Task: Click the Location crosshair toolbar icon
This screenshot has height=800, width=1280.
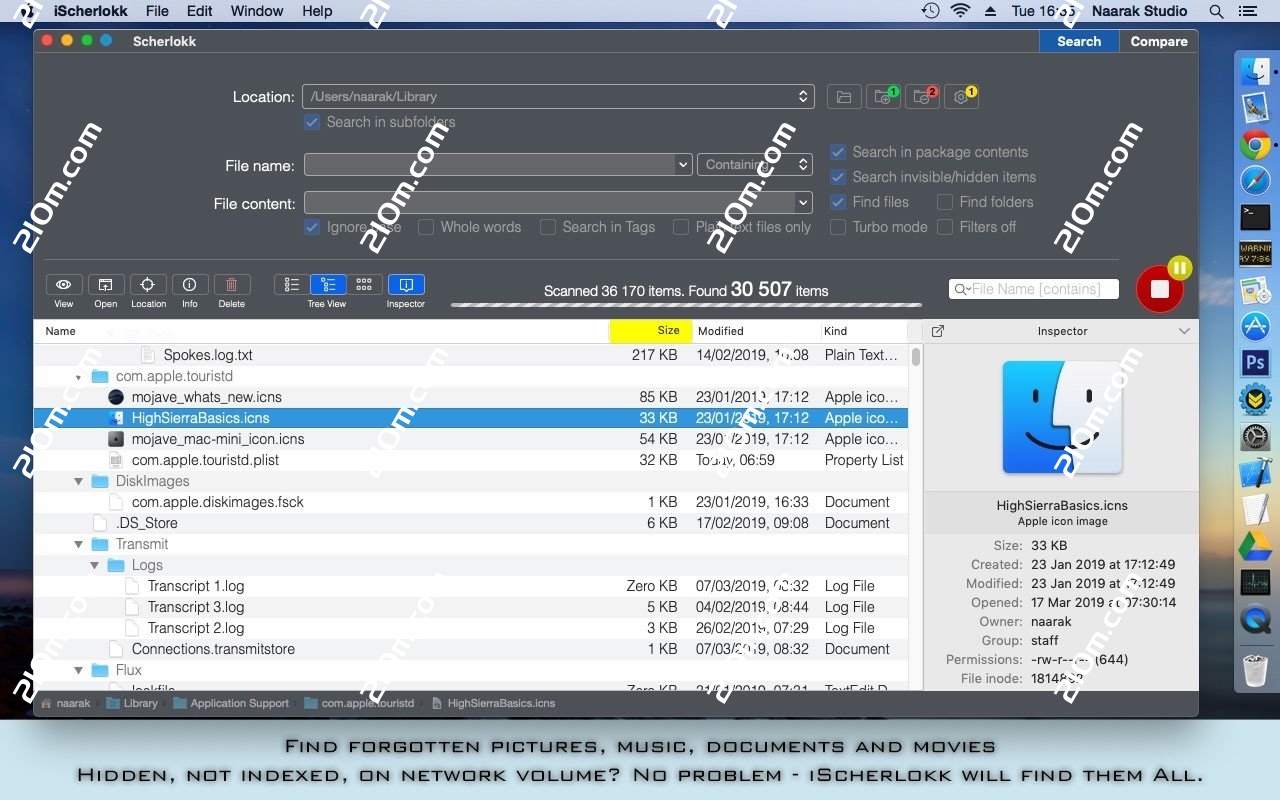Action: tap(148, 285)
